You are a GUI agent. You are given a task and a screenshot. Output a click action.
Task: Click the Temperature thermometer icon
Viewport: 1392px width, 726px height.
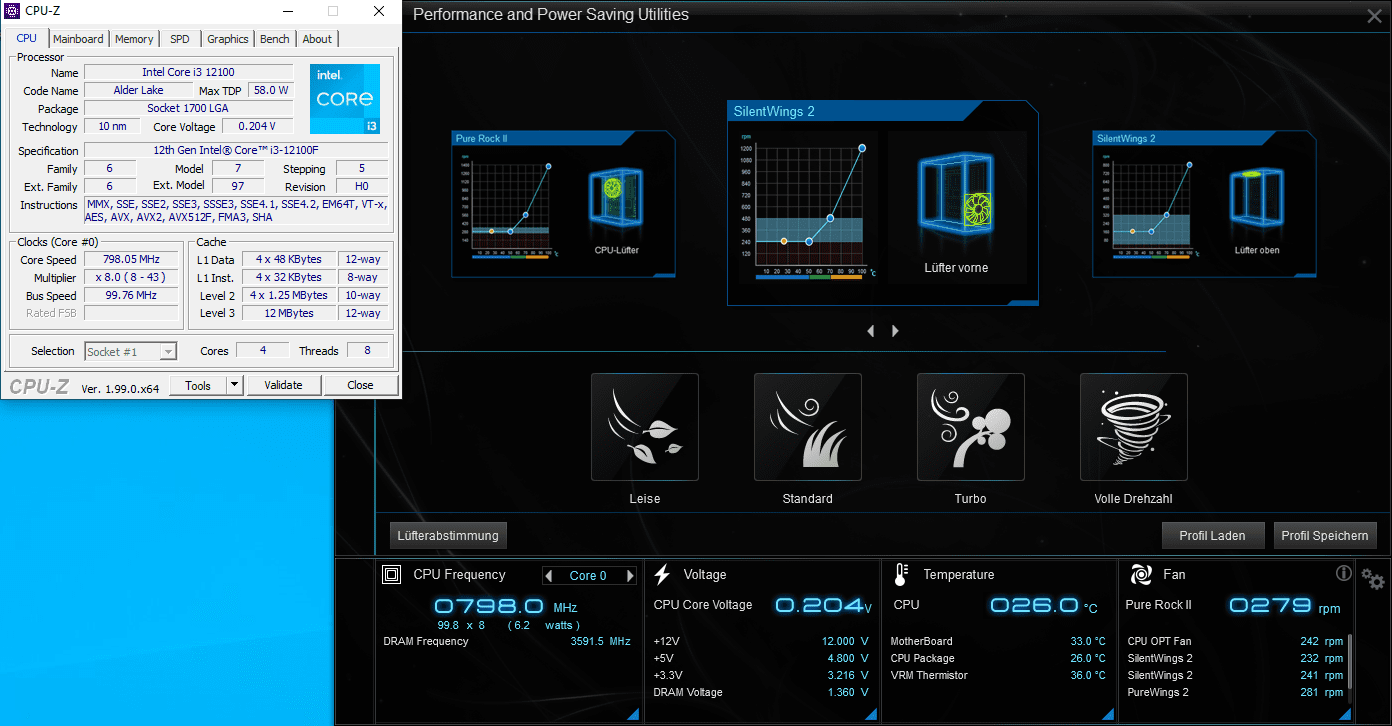click(901, 575)
